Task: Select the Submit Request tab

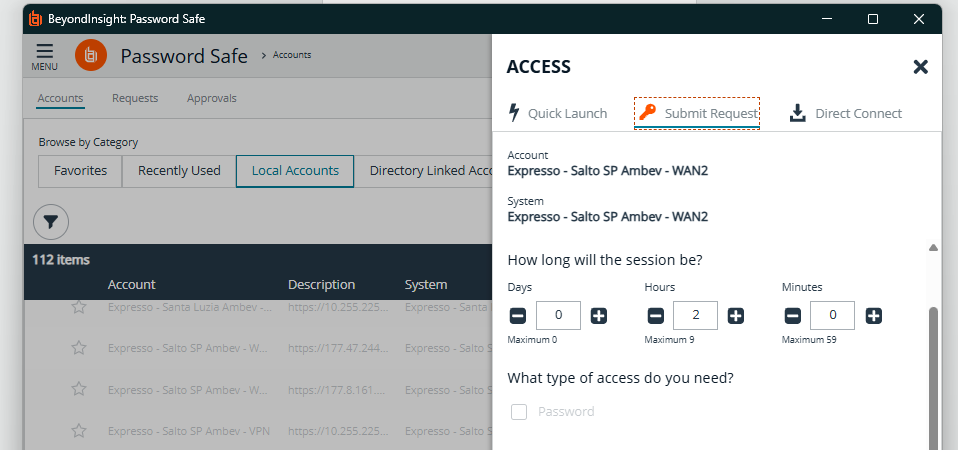Action: click(x=697, y=114)
